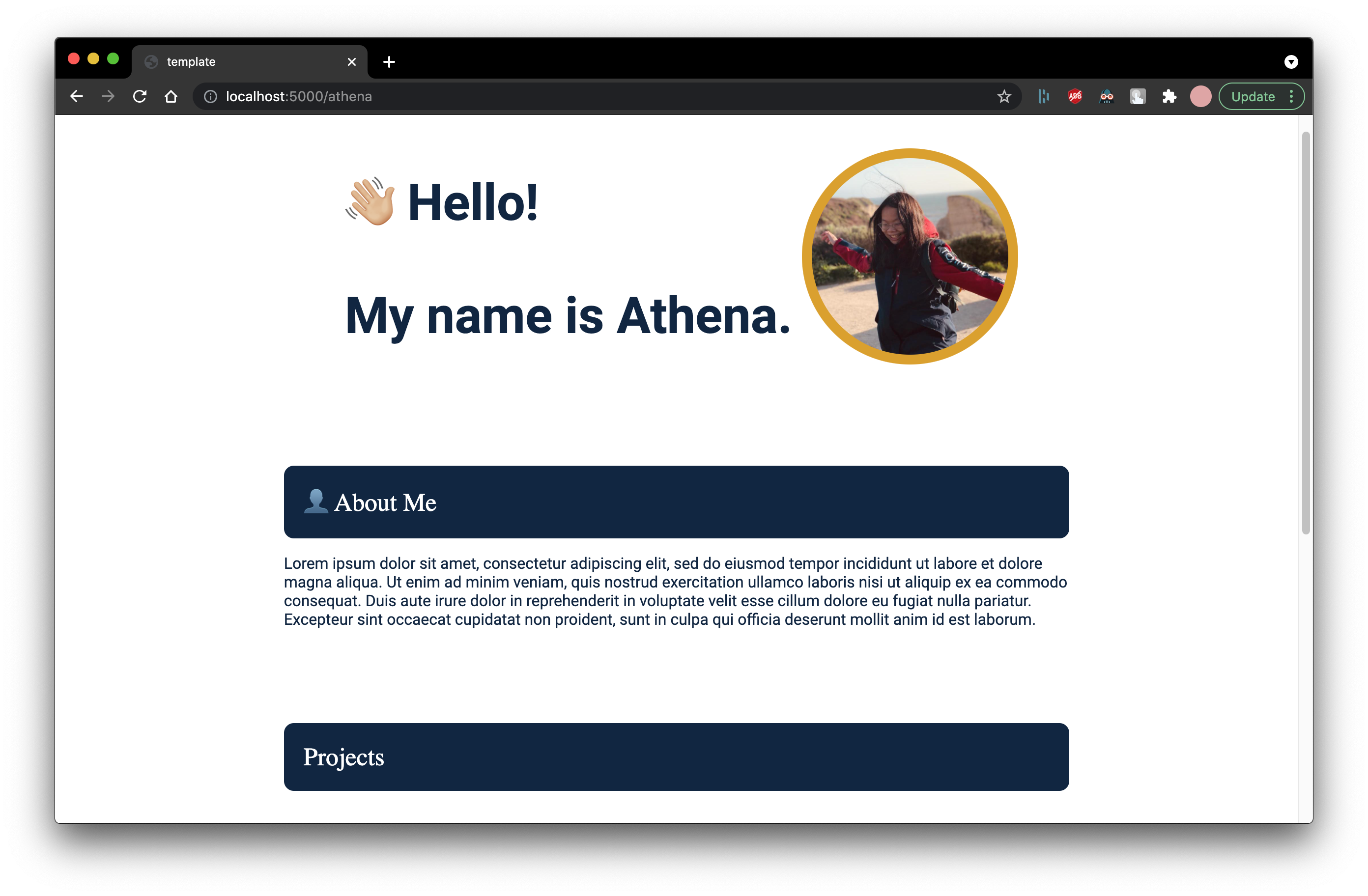Close the template tab

352,61
